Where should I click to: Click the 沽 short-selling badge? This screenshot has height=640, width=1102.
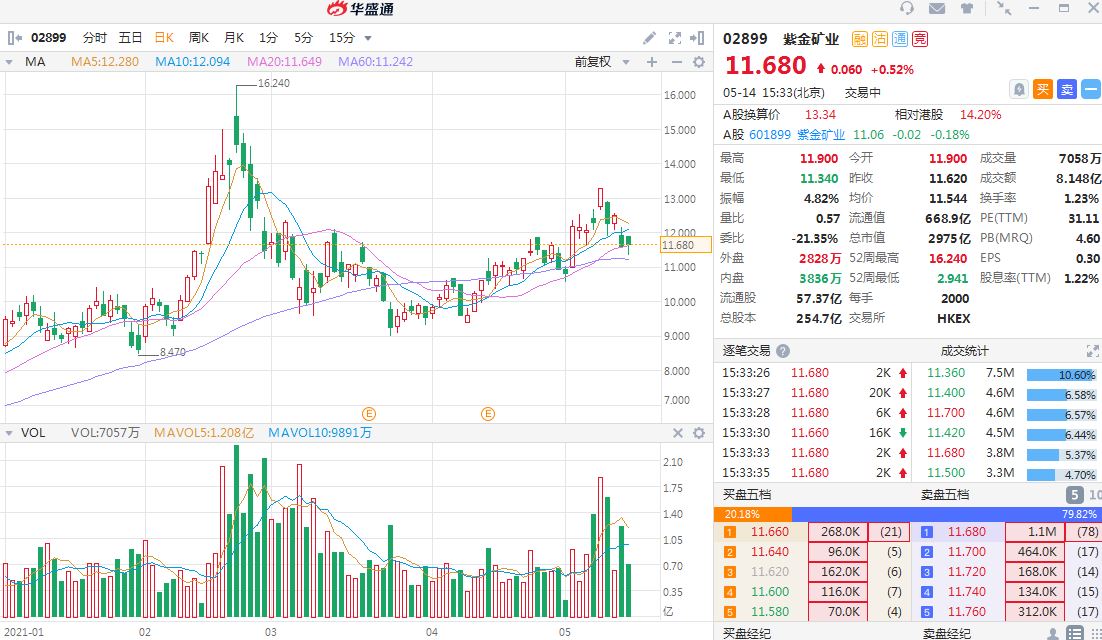click(x=880, y=39)
